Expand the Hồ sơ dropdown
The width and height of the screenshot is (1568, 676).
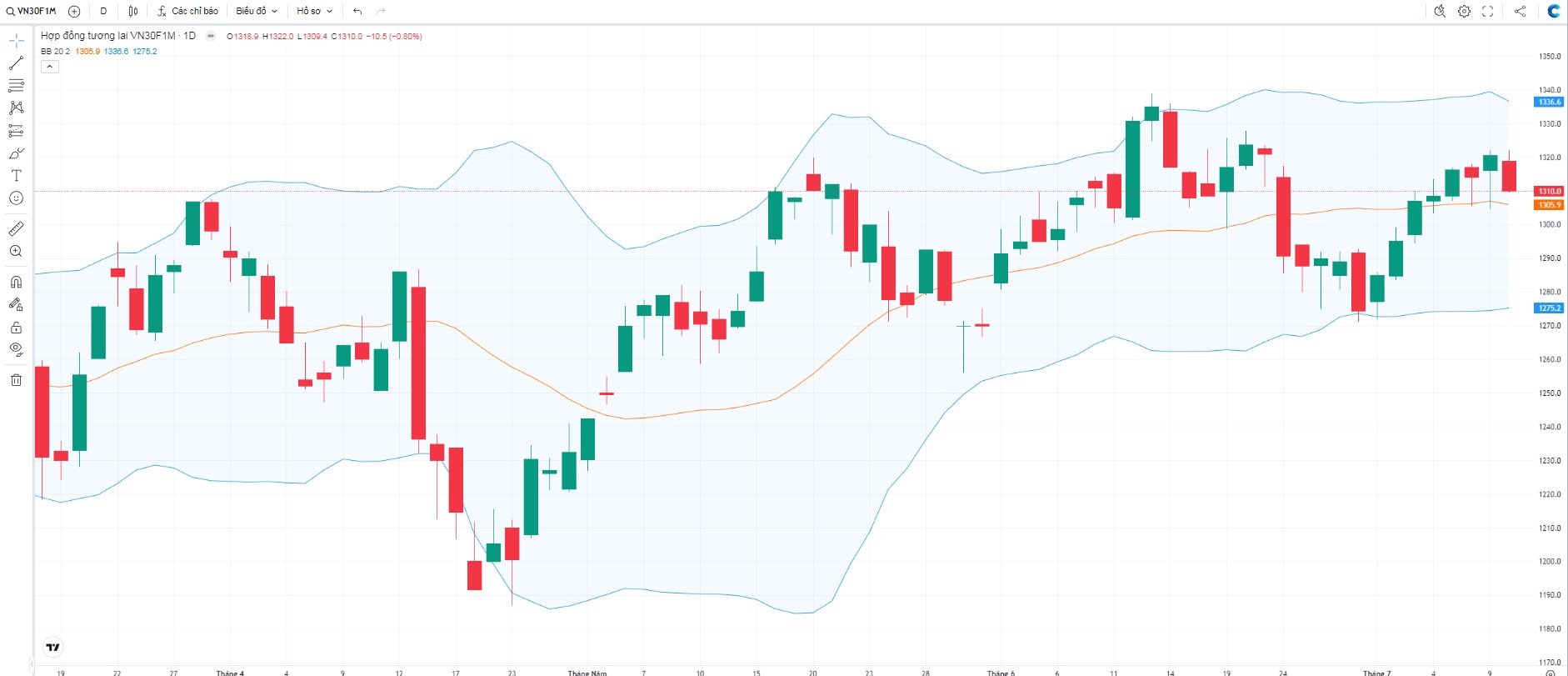point(314,11)
